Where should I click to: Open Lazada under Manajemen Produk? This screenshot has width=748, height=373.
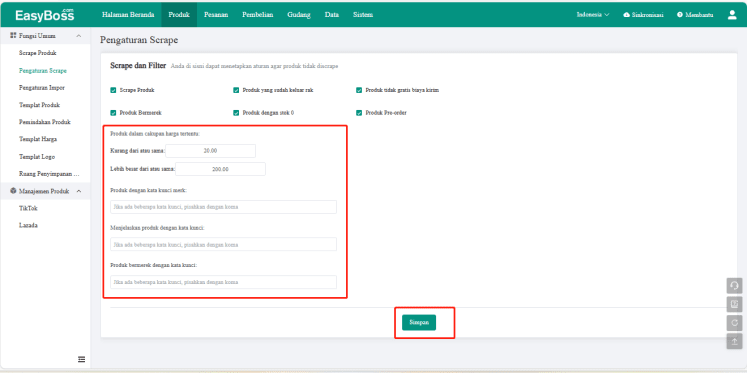(28, 226)
